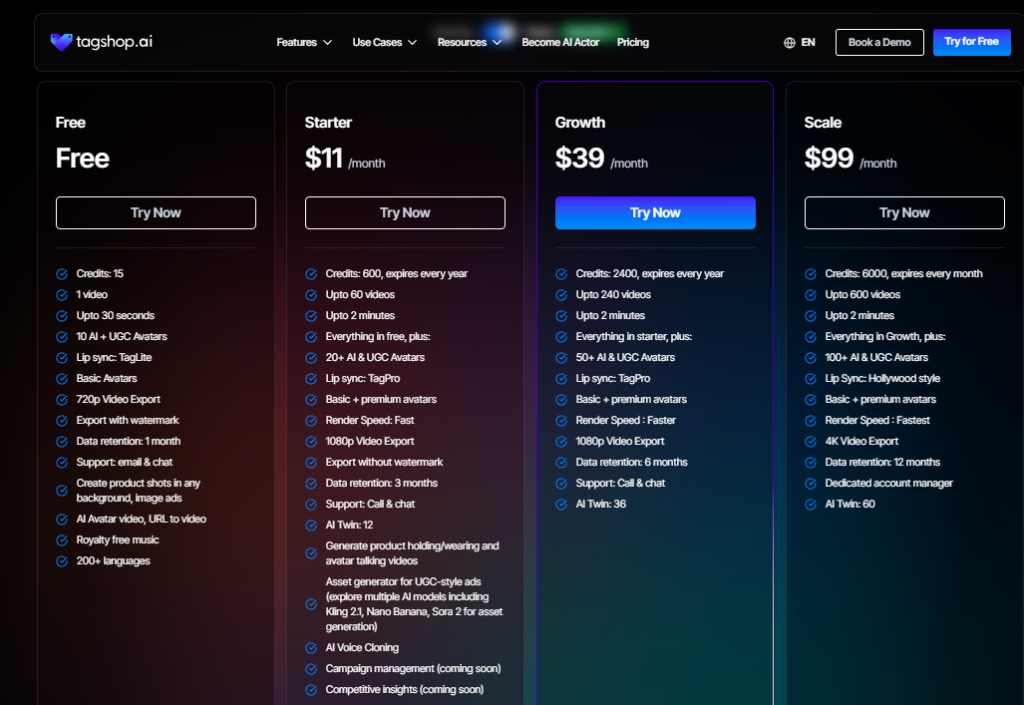Click checkmark icon beside 'AI Twin: 36'

pos(561,505)
